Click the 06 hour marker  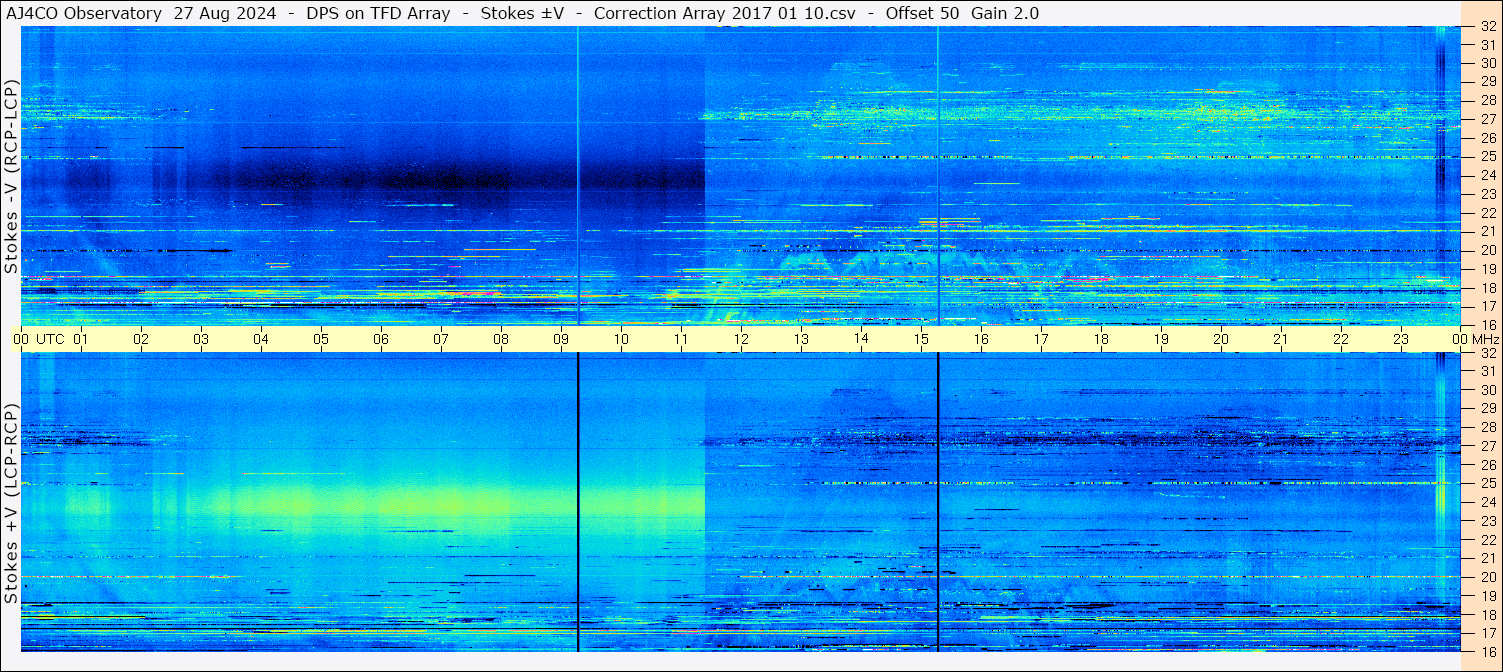(x=381, y=339)
